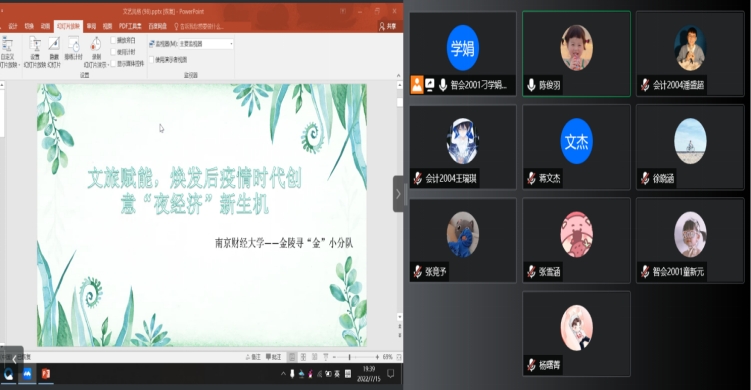Screen dimensions: 751x390
Task: Click muted mic on 会计2004王瑞琪 tile
Action: pos(418,178)
